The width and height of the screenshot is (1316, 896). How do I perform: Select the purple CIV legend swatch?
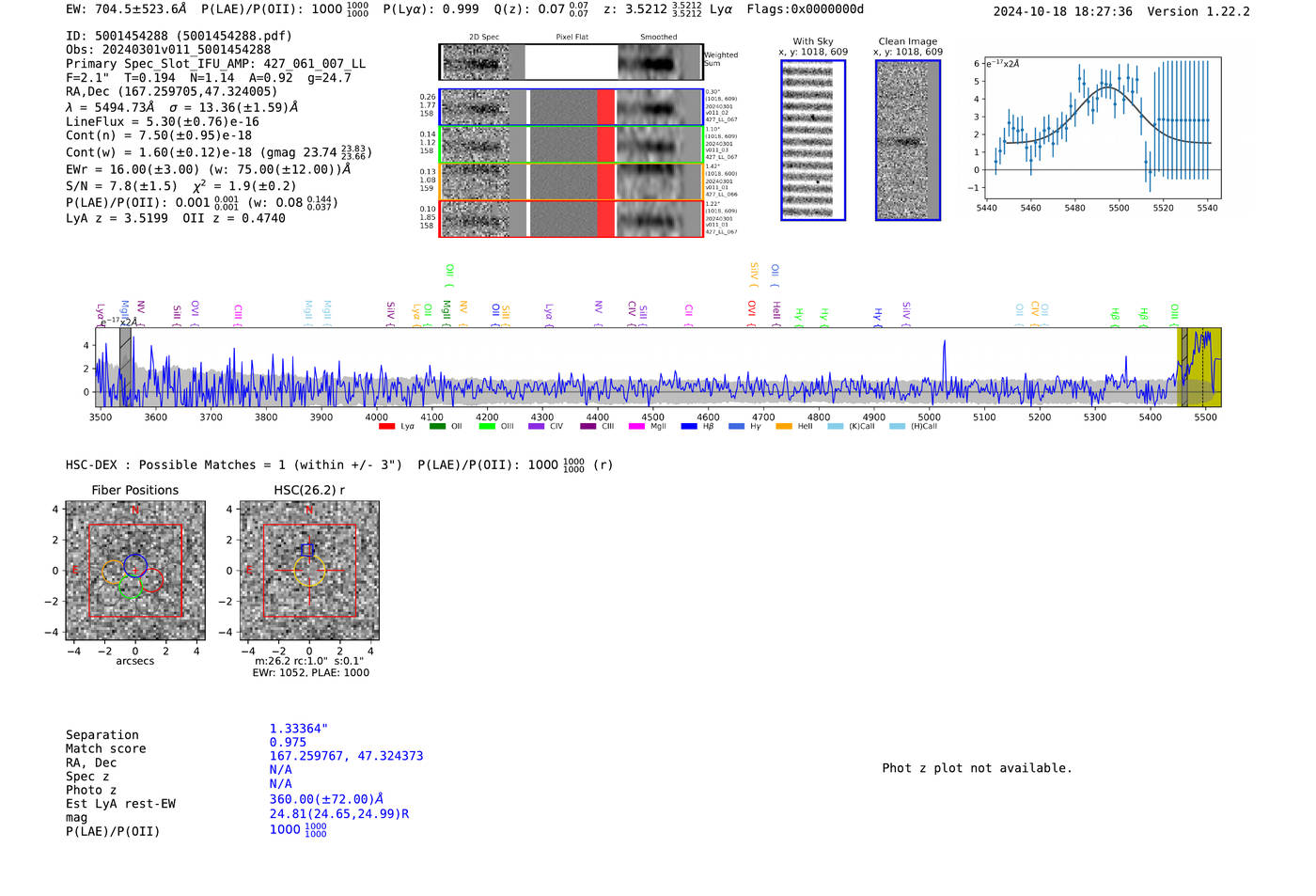pos(537,427)
